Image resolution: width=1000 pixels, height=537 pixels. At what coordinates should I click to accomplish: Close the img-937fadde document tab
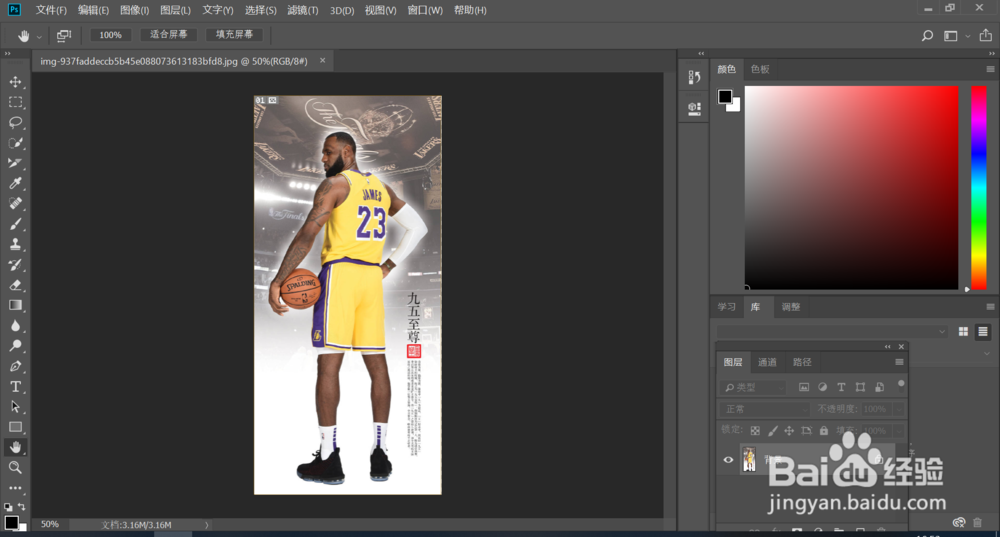322,60
